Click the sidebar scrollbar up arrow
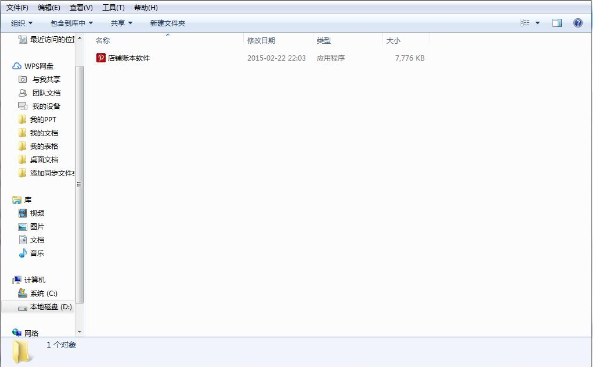This screenshot has width=593, height=367. coord(79,38)
